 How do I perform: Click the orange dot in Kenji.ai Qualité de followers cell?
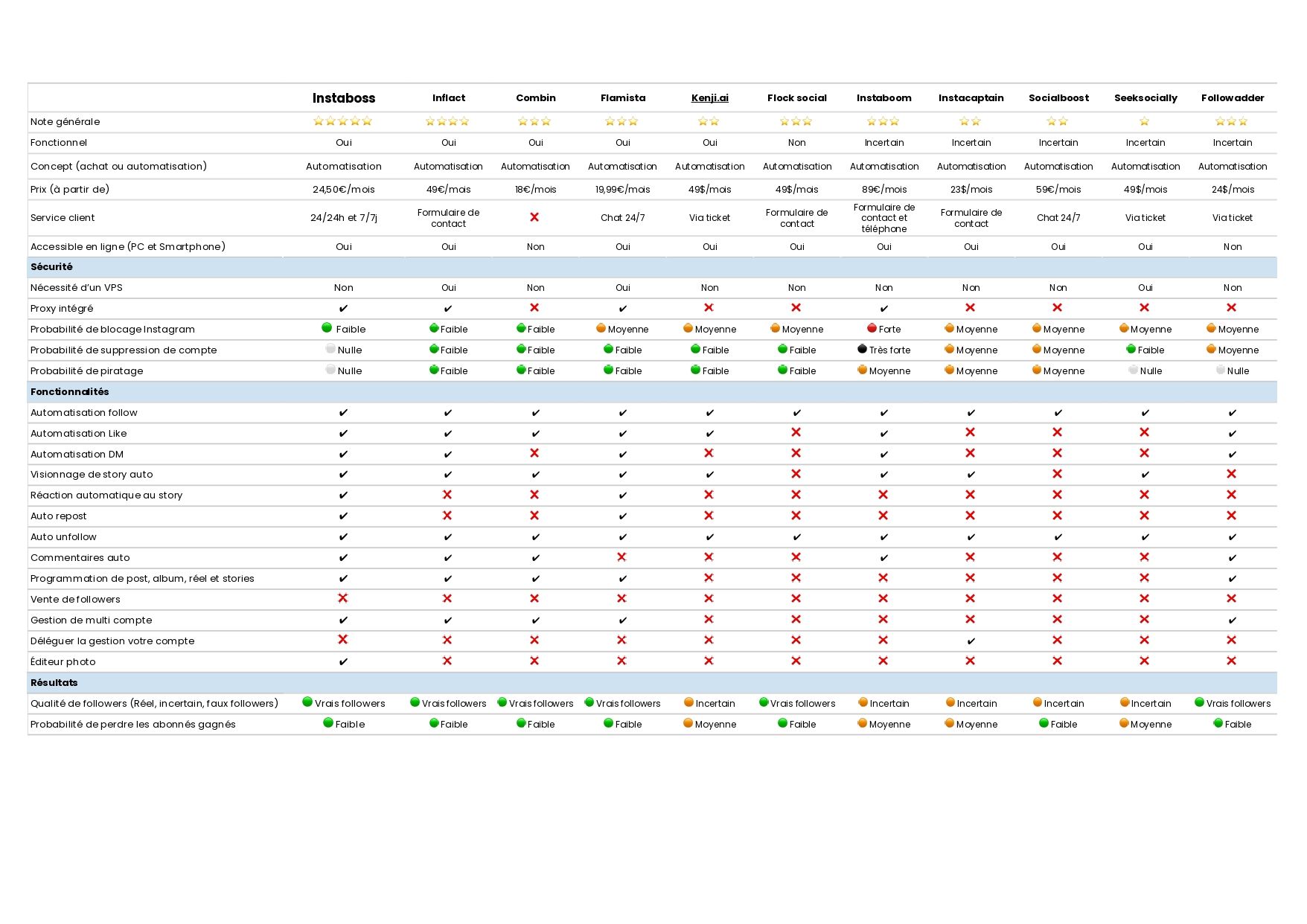point(688,702)
